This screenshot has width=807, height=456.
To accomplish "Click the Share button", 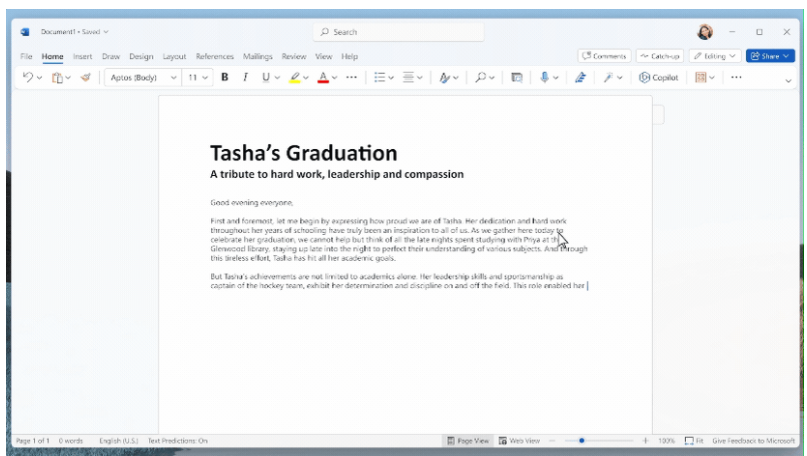I will pos(769,56).
